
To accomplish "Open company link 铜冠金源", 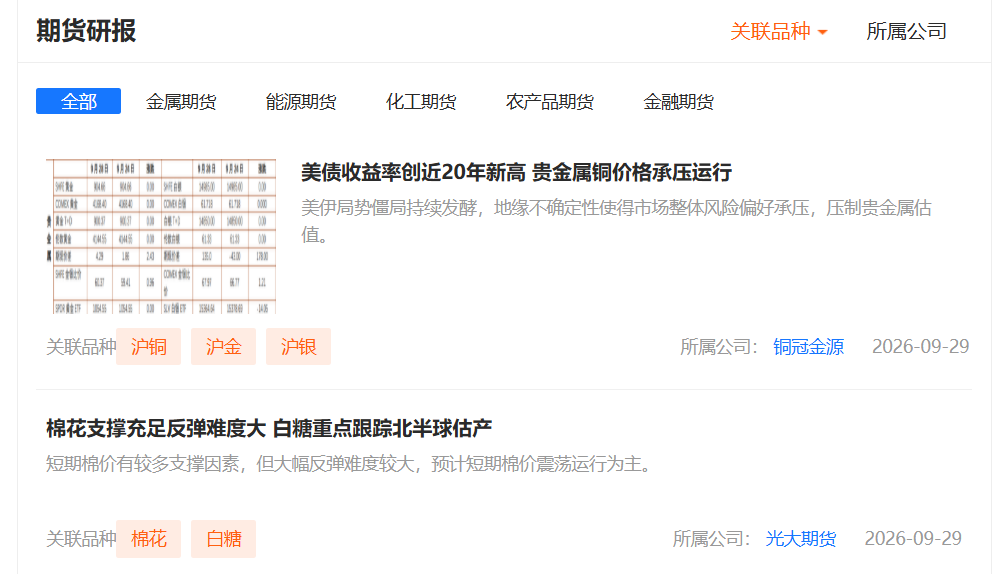I will coord(808,347).
